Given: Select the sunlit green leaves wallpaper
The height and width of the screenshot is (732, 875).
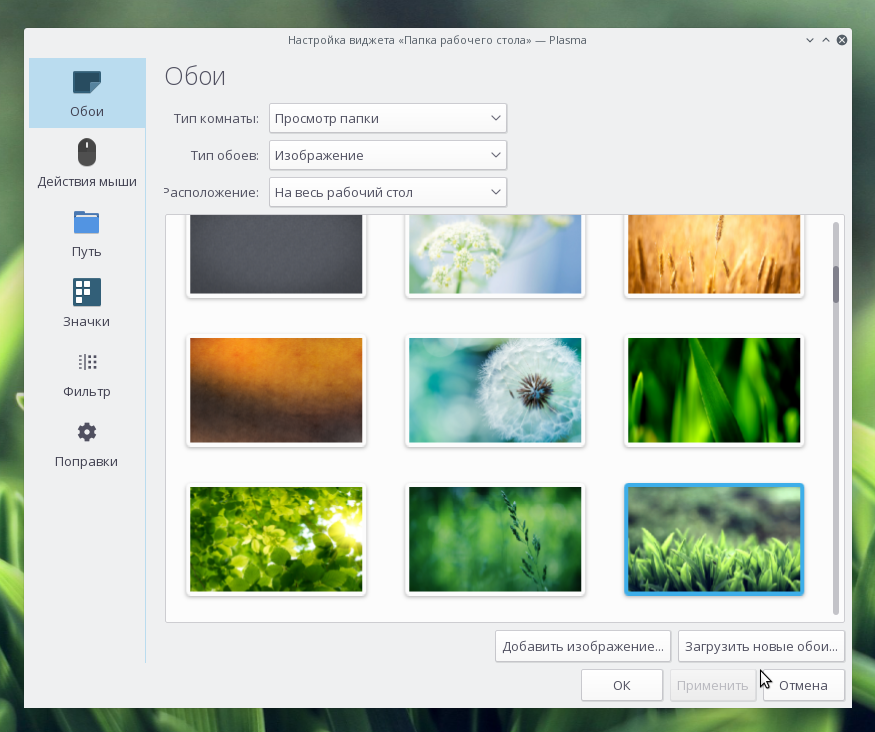Looking at the screenshot, I should 276,539.
